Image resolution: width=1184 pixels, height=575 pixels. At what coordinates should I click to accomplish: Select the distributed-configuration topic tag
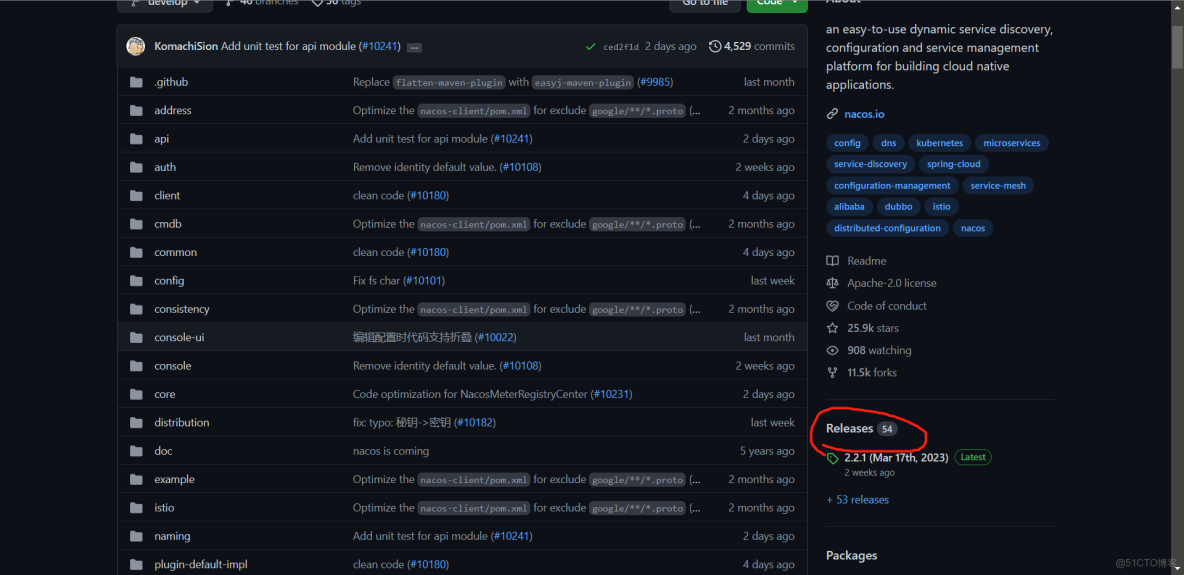tap(887, 227)
